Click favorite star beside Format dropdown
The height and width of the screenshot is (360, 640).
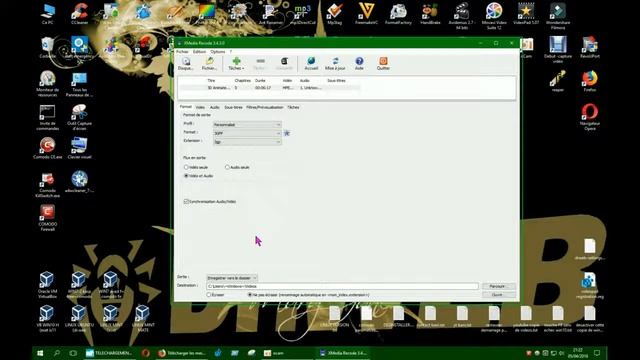click(287, 133)
